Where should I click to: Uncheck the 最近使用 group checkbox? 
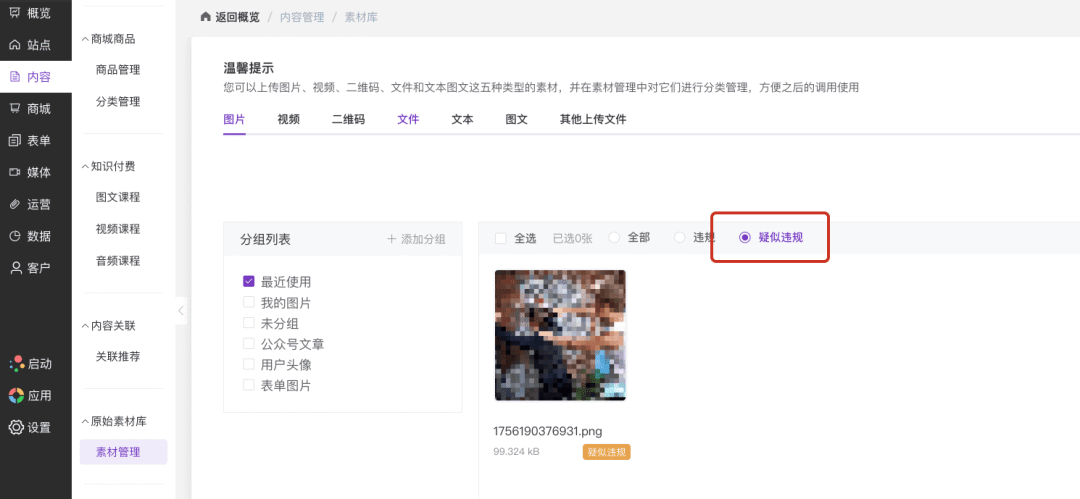pos(249,281)
